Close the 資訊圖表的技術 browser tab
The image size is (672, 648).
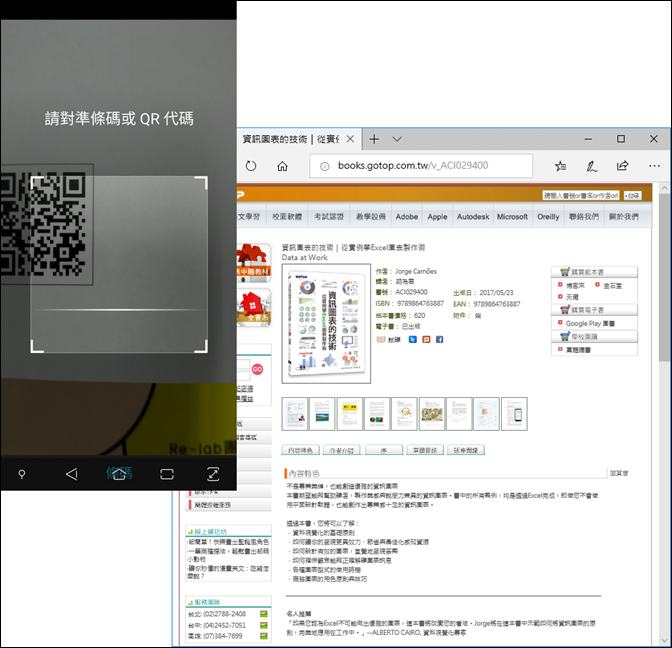pyautogui.click(x=350, y=139)
